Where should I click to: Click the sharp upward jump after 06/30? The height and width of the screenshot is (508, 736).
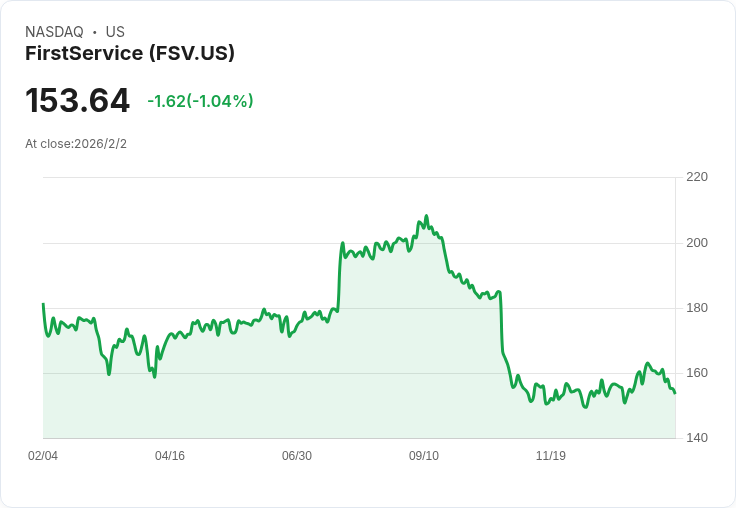[x=340, y=275]
